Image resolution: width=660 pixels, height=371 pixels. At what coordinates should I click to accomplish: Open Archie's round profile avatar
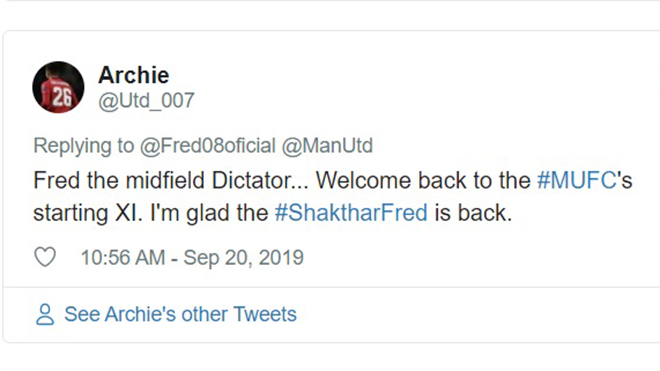tap(59, 87)
